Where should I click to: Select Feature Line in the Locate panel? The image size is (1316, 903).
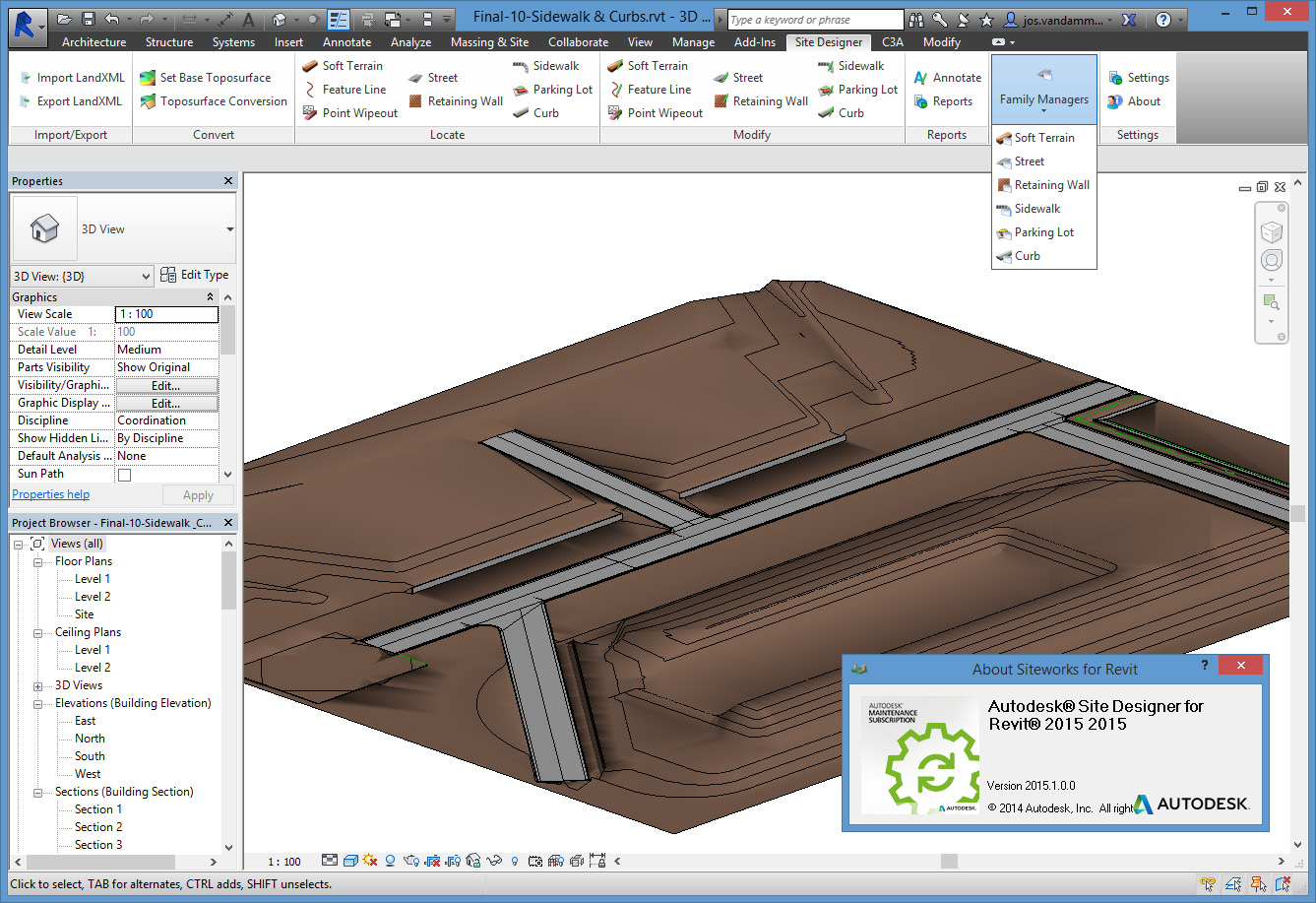point(345,90)
